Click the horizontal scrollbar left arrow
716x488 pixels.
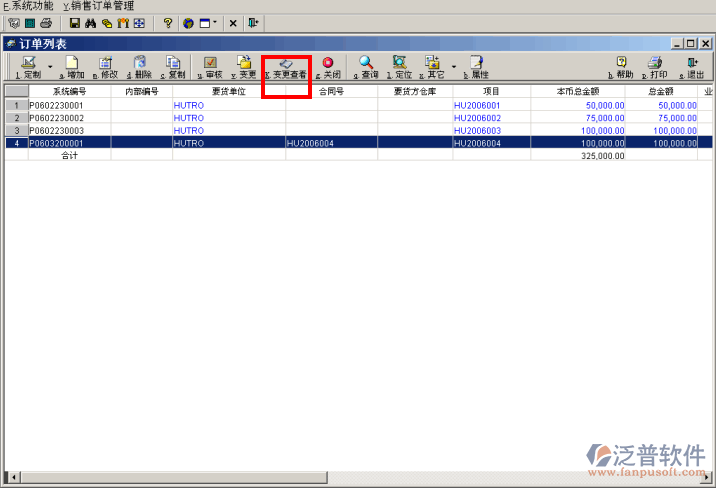click(13, 478)
